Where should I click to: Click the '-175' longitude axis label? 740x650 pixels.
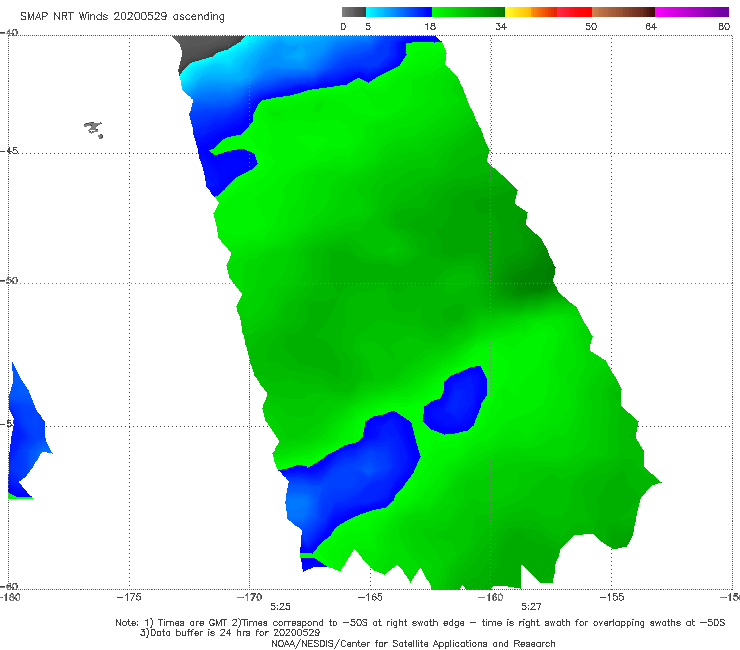coord(129,597)
